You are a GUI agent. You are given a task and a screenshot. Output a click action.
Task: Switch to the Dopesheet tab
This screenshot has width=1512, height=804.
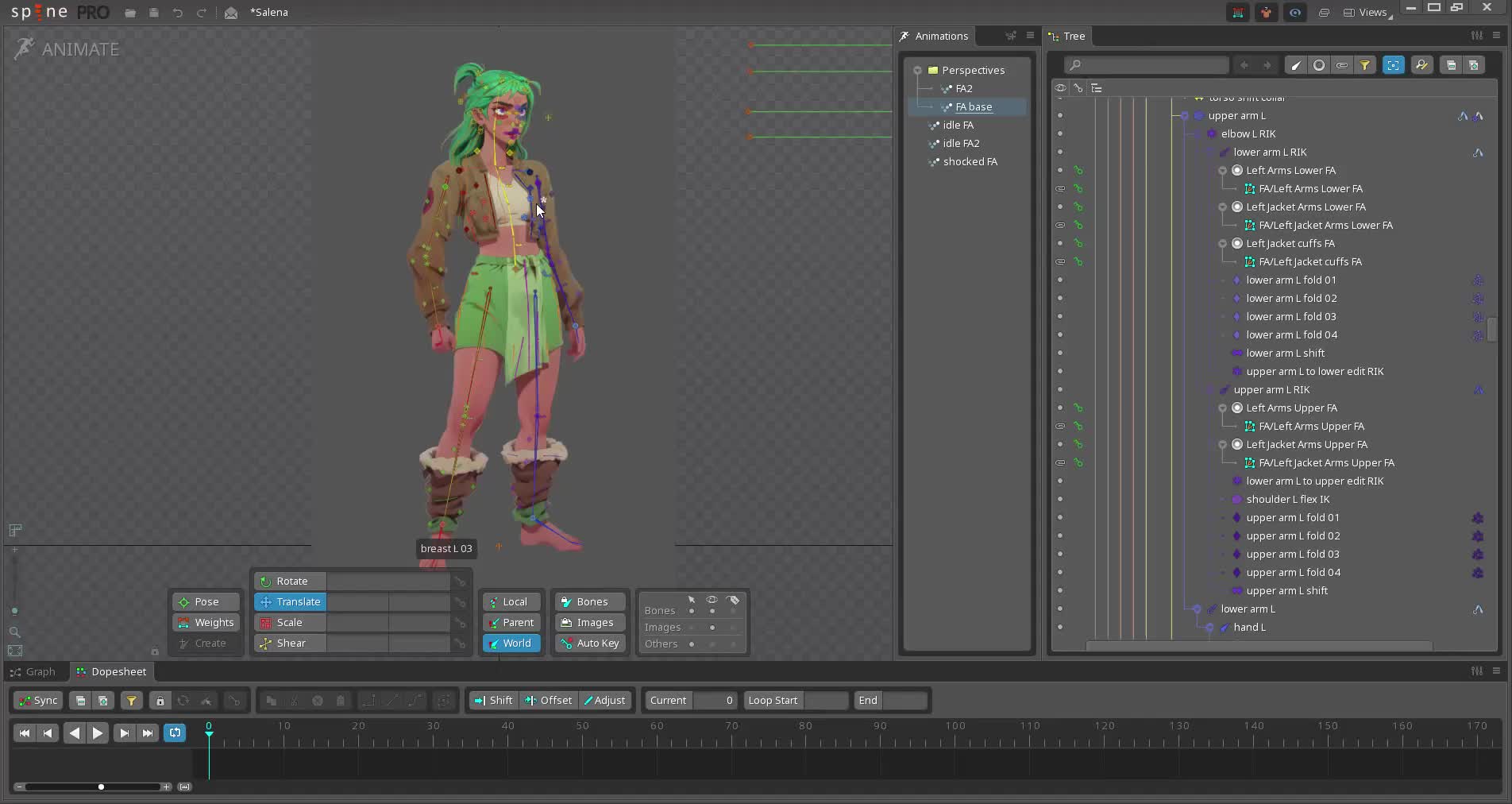click(x=111, y=672)
